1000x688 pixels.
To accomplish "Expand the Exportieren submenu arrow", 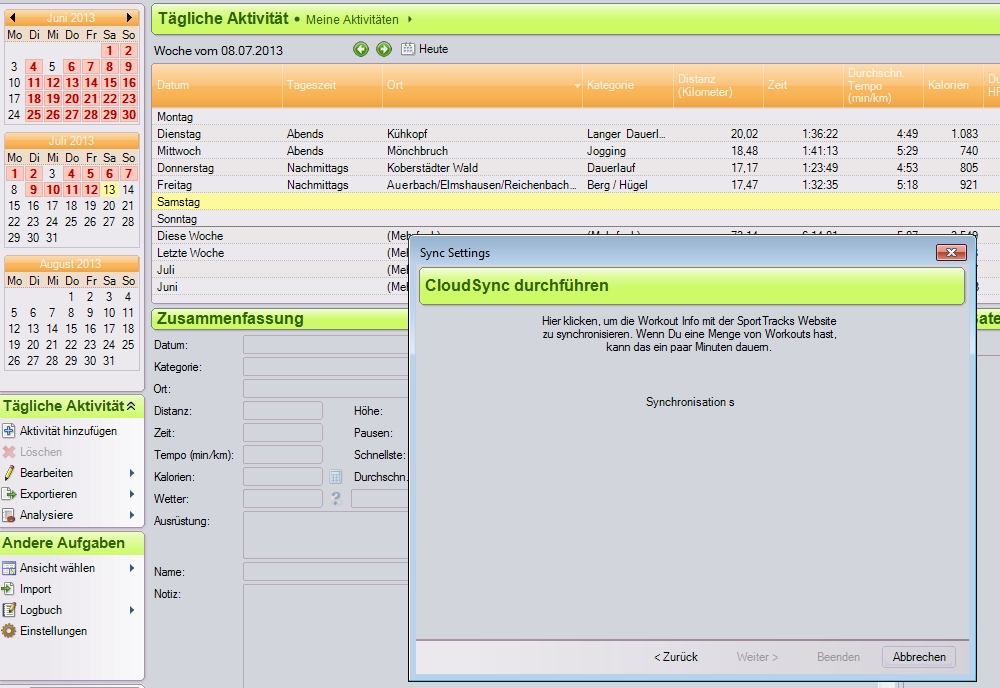I will tap(132, 494).
